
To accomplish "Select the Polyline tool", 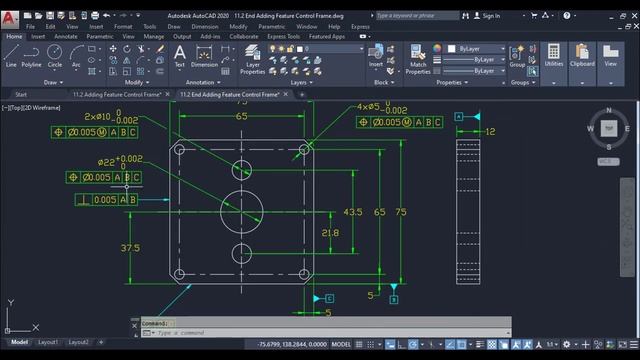I will [x=31, y=56].
